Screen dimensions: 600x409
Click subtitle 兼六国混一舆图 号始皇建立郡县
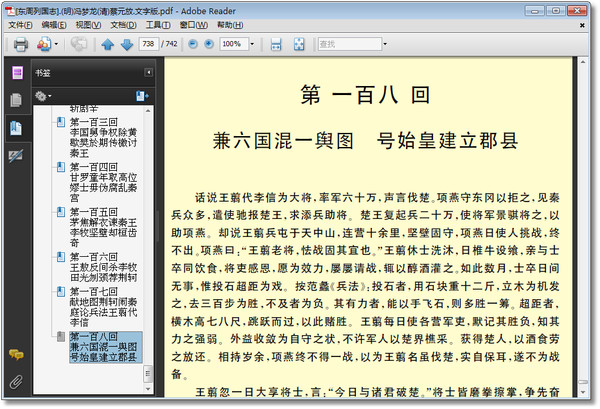(x=365, y=141)
